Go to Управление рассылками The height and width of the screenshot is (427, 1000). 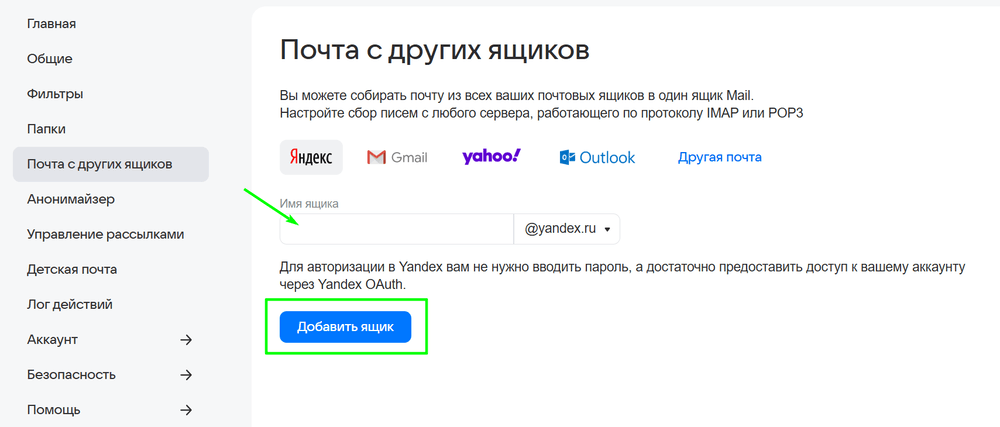[105, 234]
